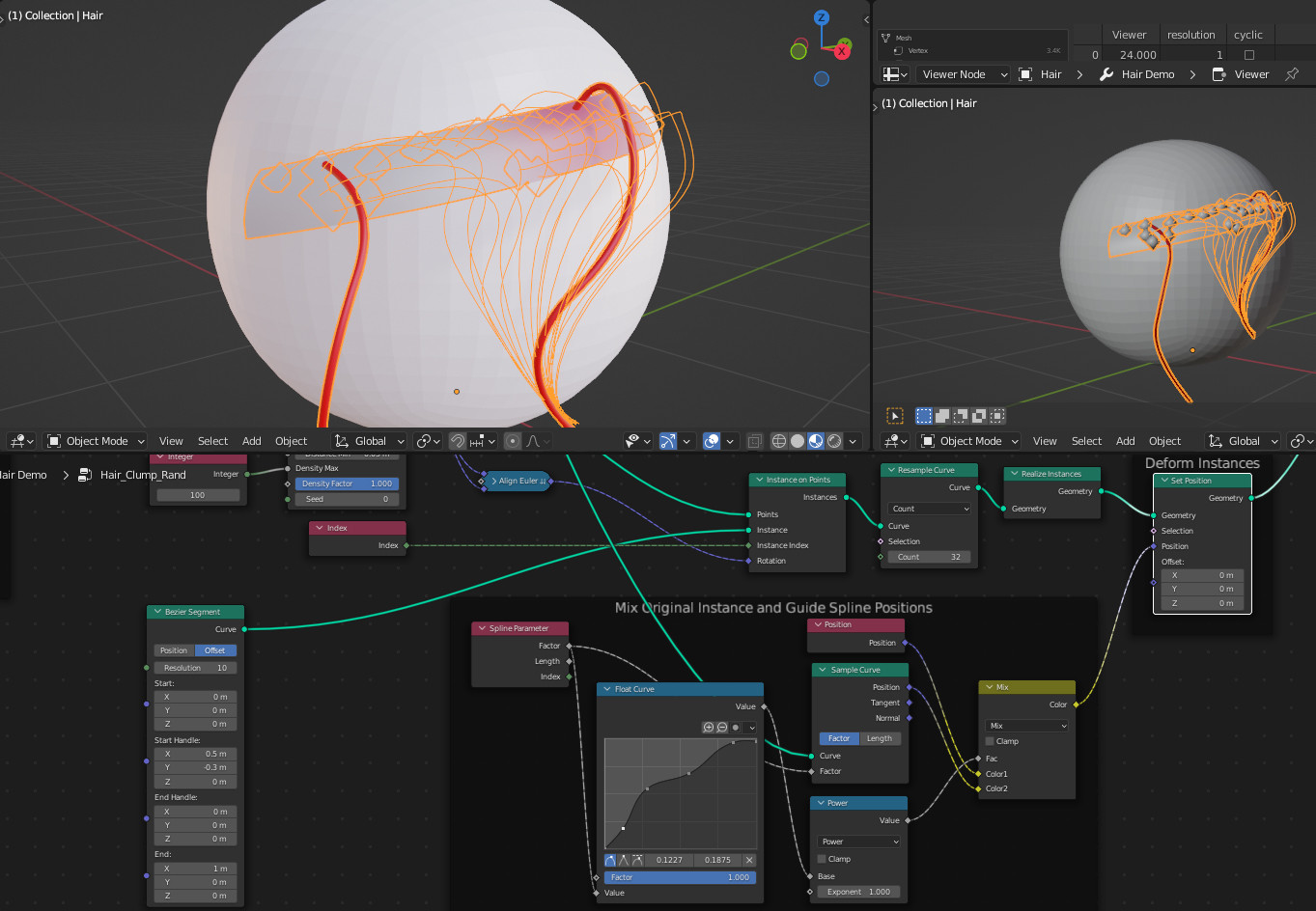Click the pin icon next to Viewer
This screenshot has width=1316, height=911.
[x=1292, y=74]
